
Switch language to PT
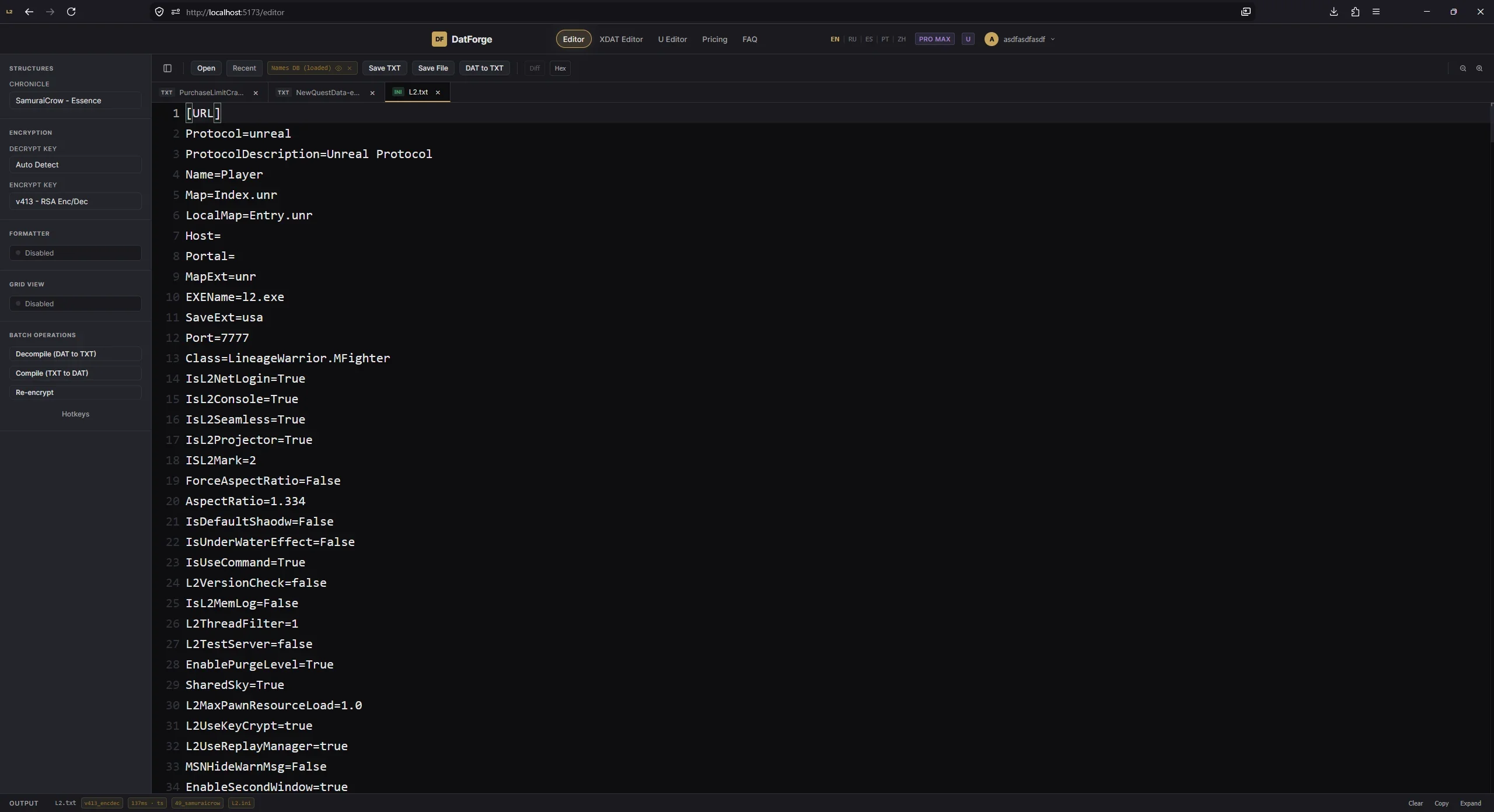click(885, 39)
